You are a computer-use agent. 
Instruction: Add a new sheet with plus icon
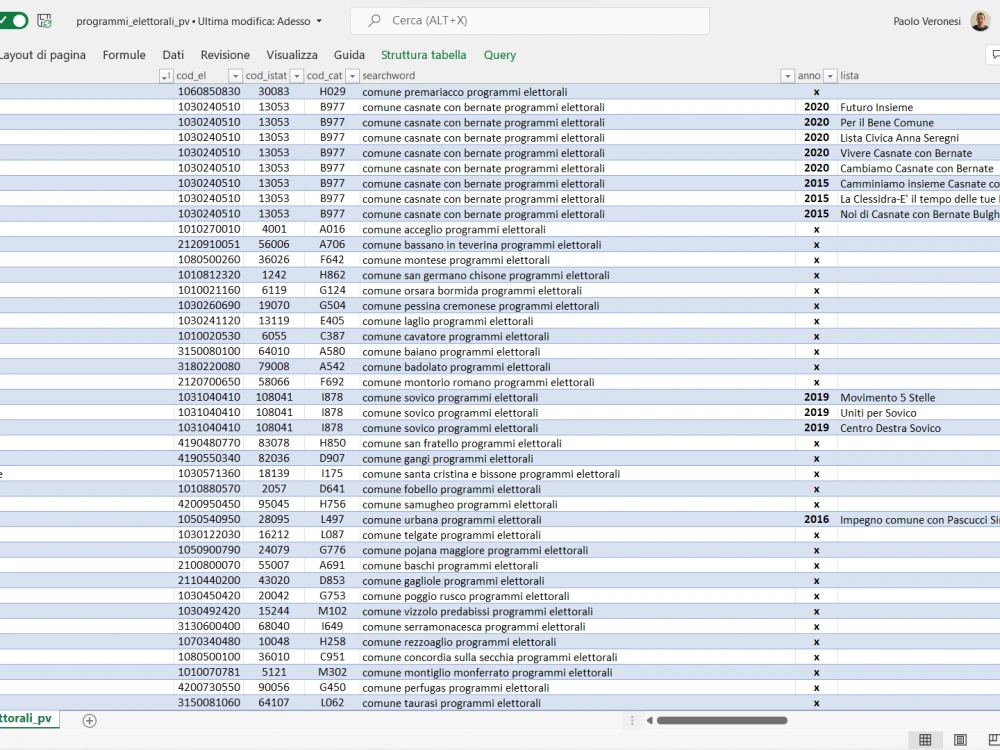(89, 721)
